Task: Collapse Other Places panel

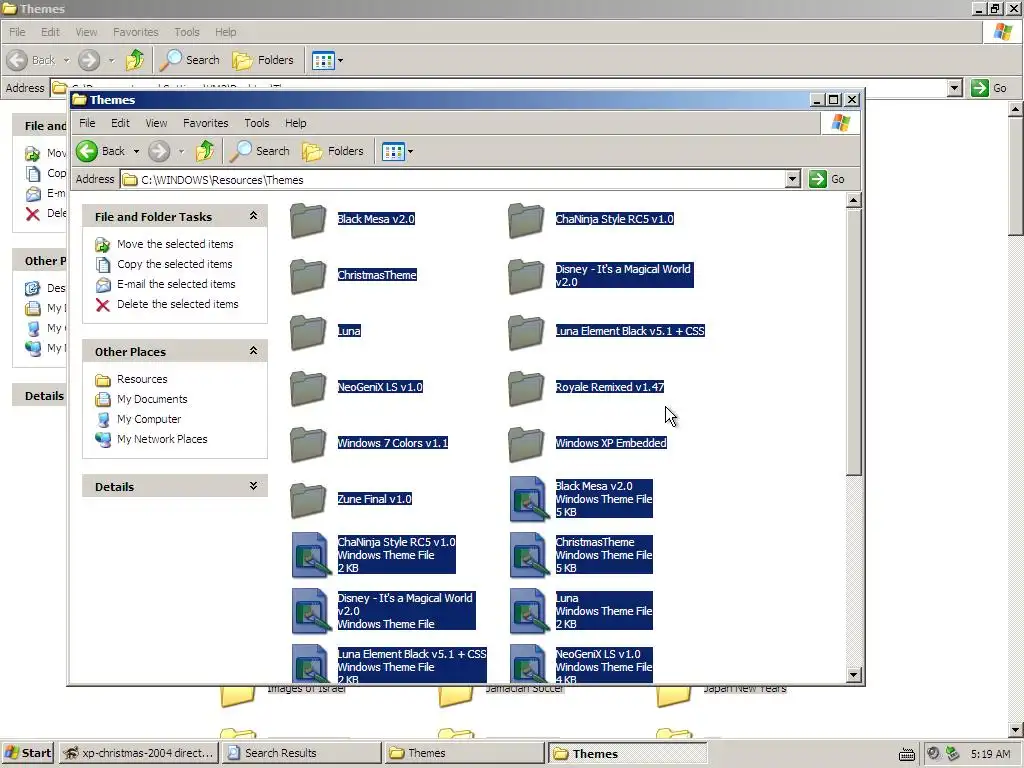Action: [x=253, y=351]
